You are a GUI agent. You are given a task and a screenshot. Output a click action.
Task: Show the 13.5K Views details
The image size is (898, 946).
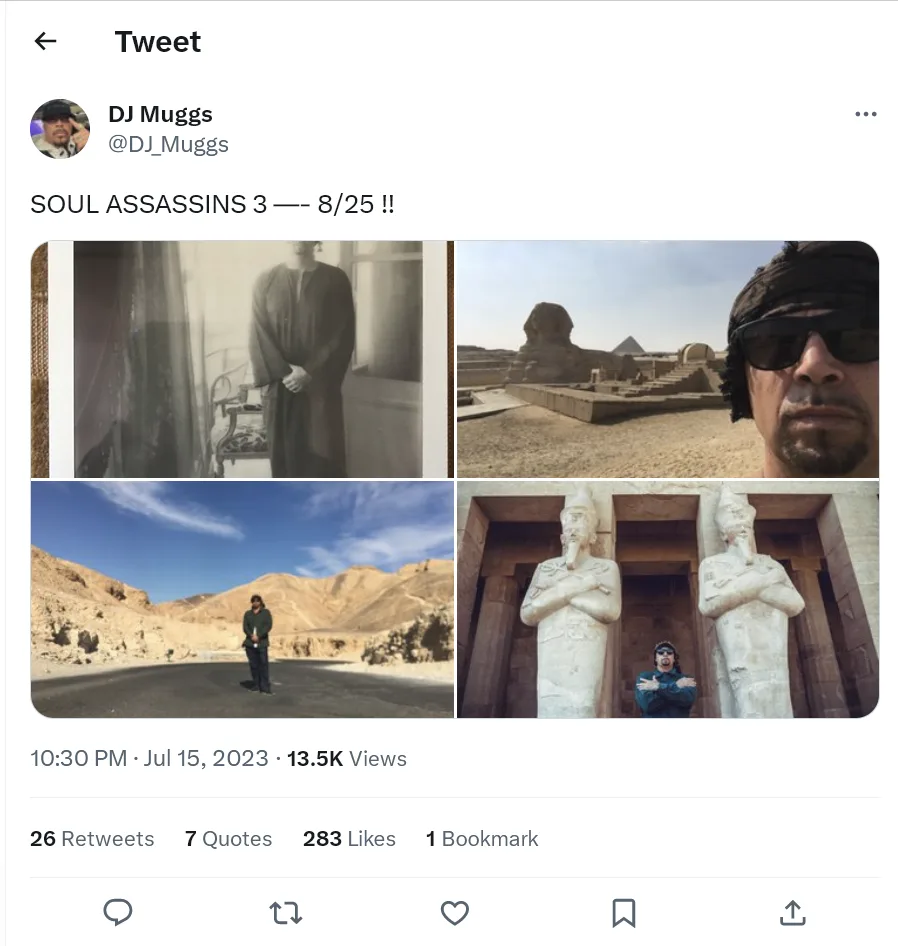click(346, 758)
